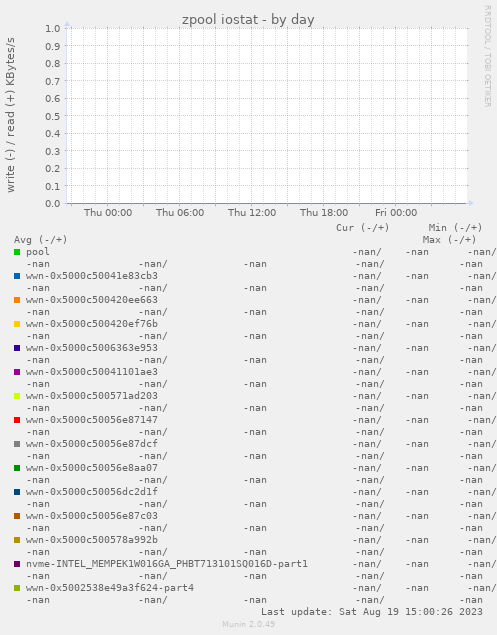The image size is (497, 635).
Task: Click the yellow wwn-0x5000c500420ef76b legend swatch
Action: pos(17,324)
